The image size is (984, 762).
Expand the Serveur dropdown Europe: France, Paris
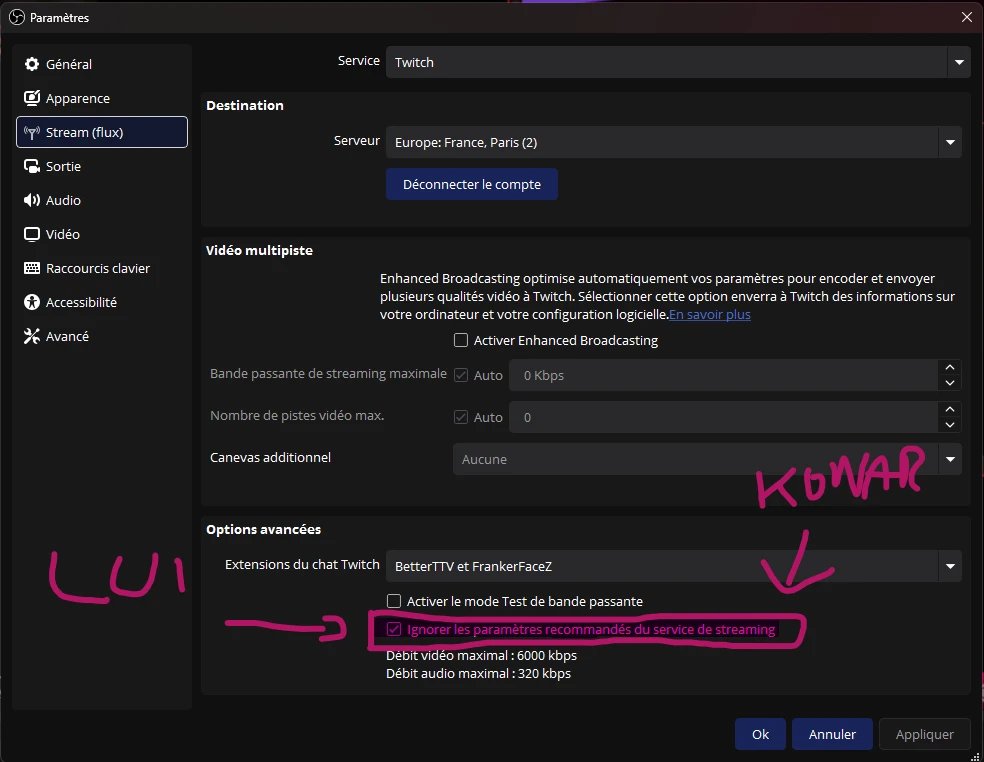click(673, 142)
